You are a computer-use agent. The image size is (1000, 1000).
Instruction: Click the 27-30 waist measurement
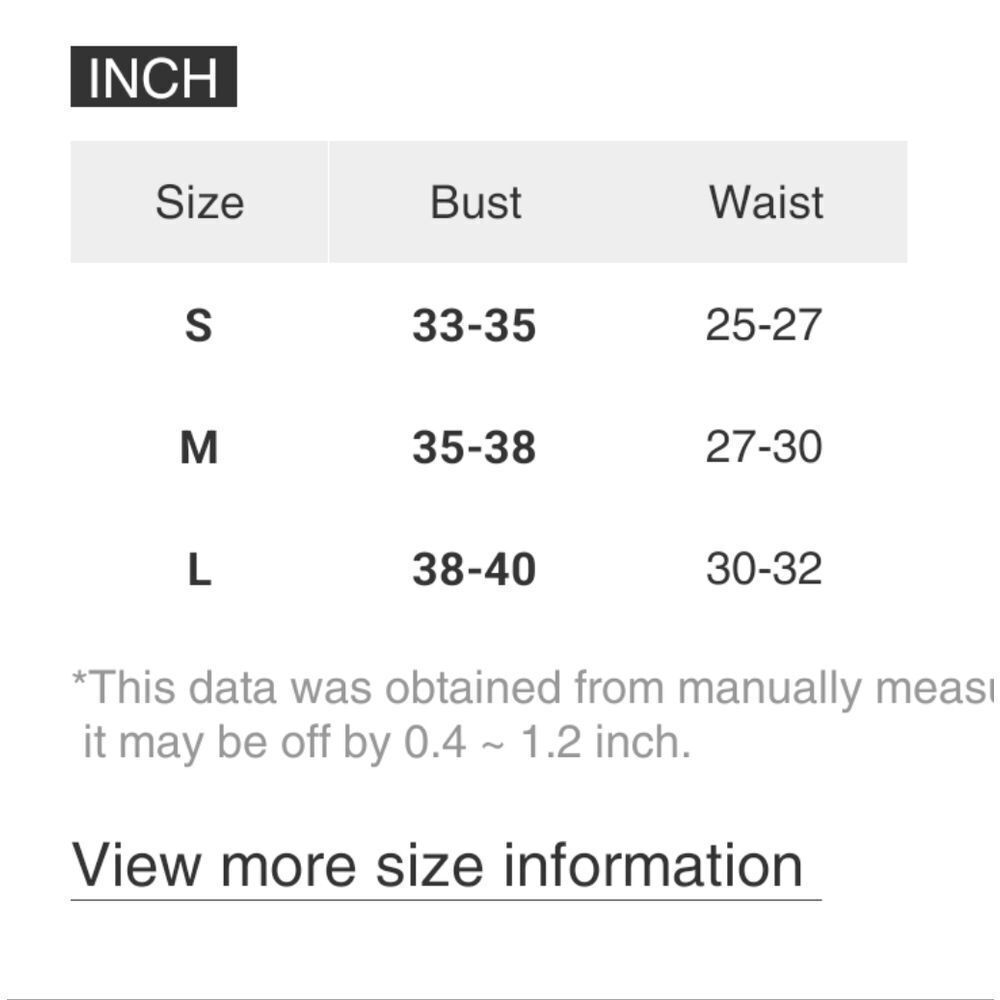tap(763, 447)
